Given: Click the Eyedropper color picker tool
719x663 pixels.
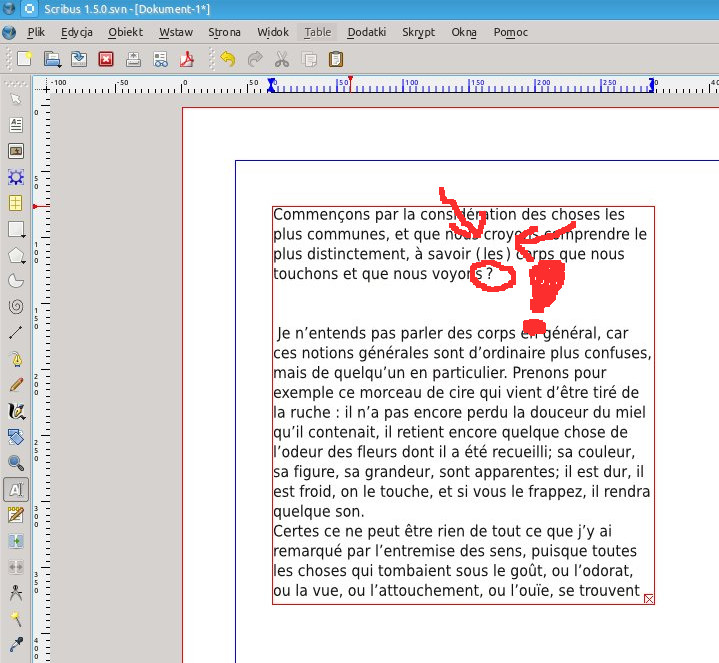Looking at the screenshot, I should [15, 643].
